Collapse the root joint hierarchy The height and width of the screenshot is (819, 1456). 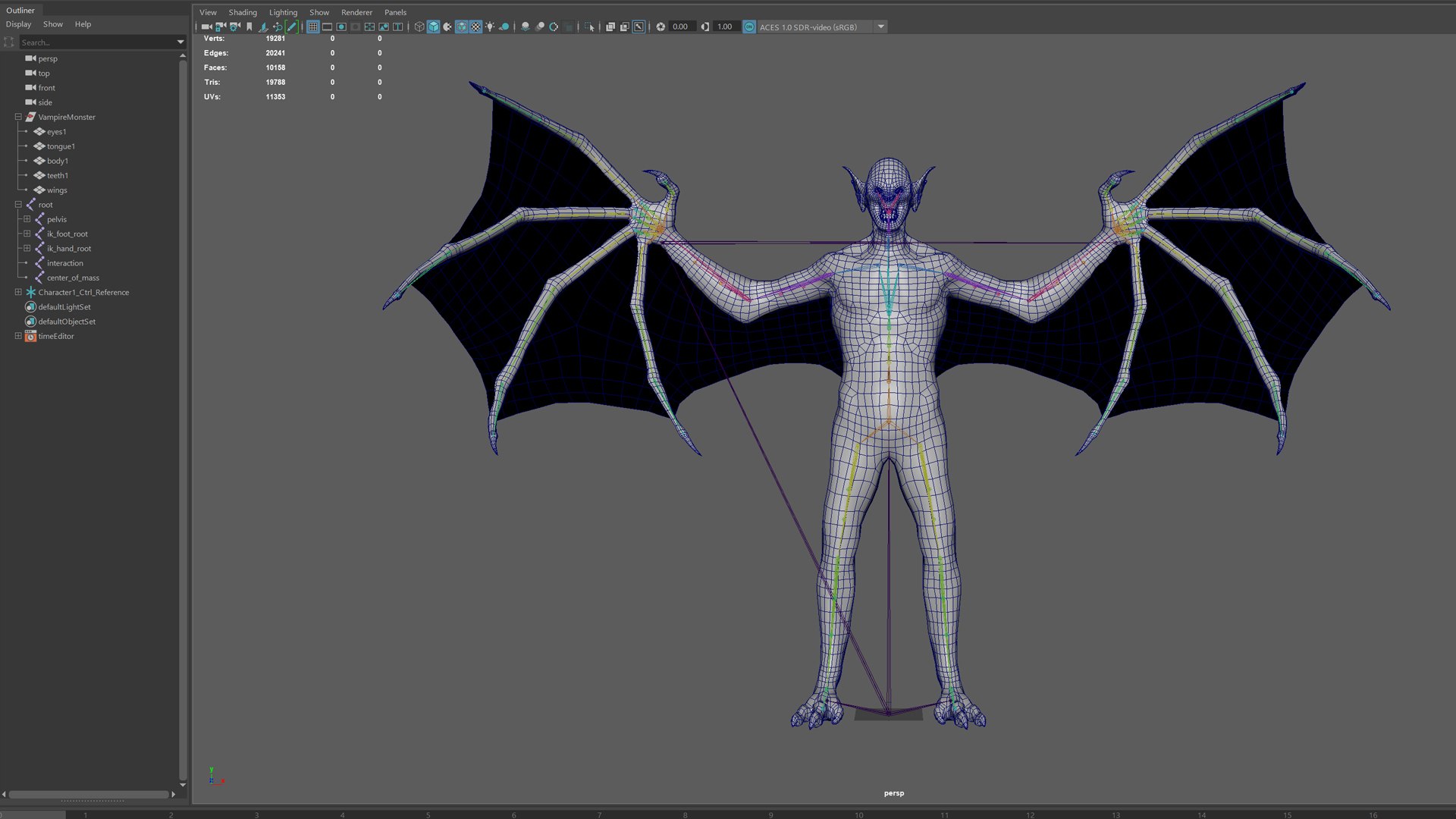click(18, 205)
